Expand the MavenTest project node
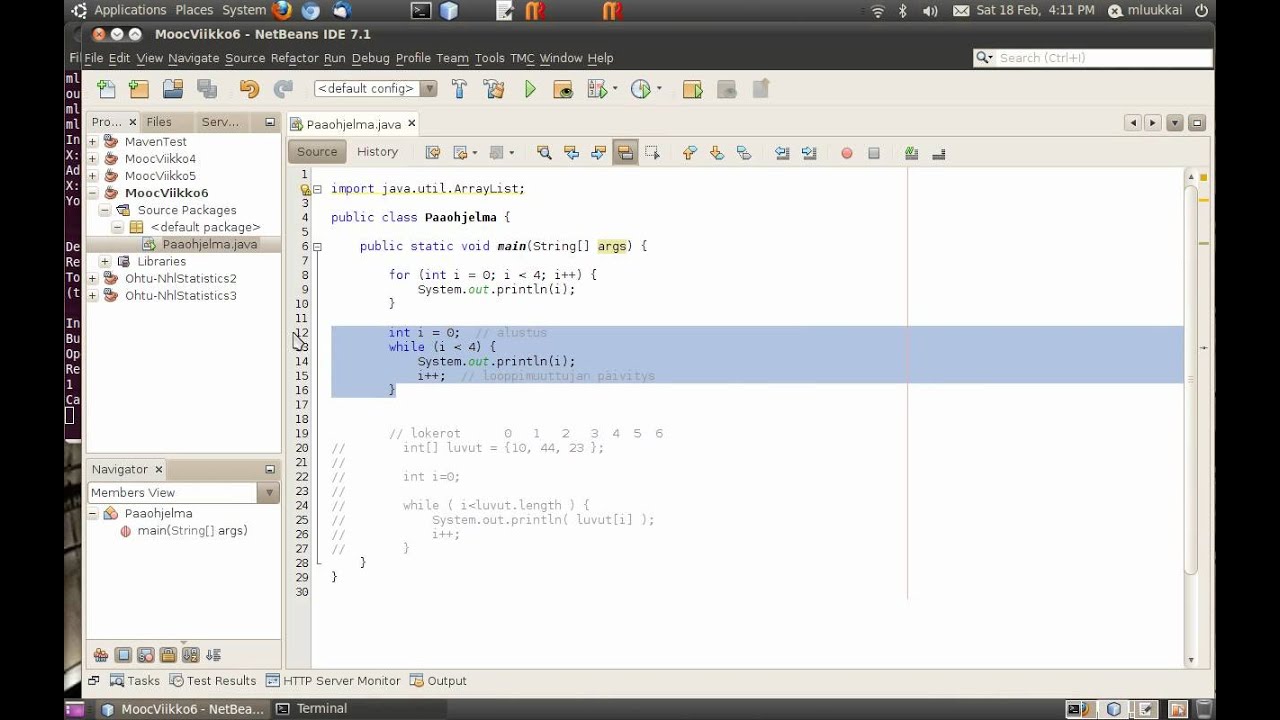The width and height of the screenshot is (1280, 720). point(92,142)
